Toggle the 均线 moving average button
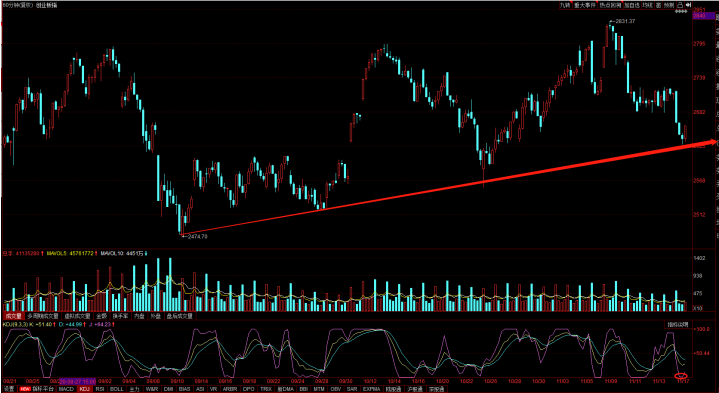 (647, 5)
